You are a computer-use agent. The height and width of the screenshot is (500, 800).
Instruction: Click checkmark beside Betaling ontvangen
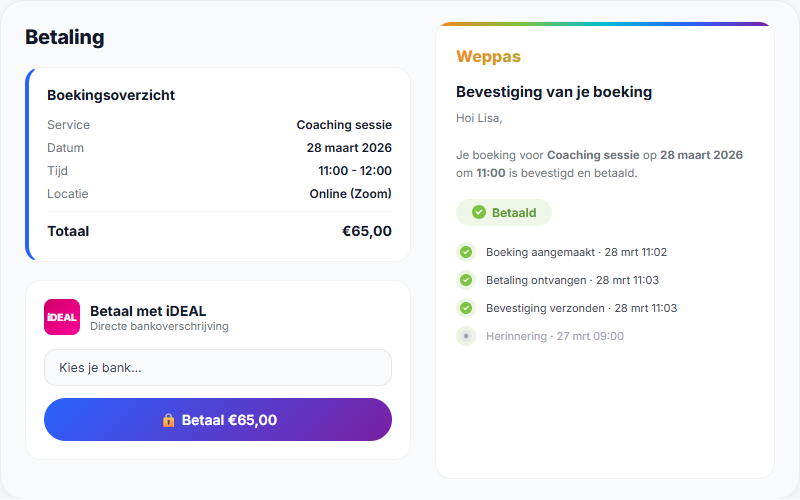(465, 280)
